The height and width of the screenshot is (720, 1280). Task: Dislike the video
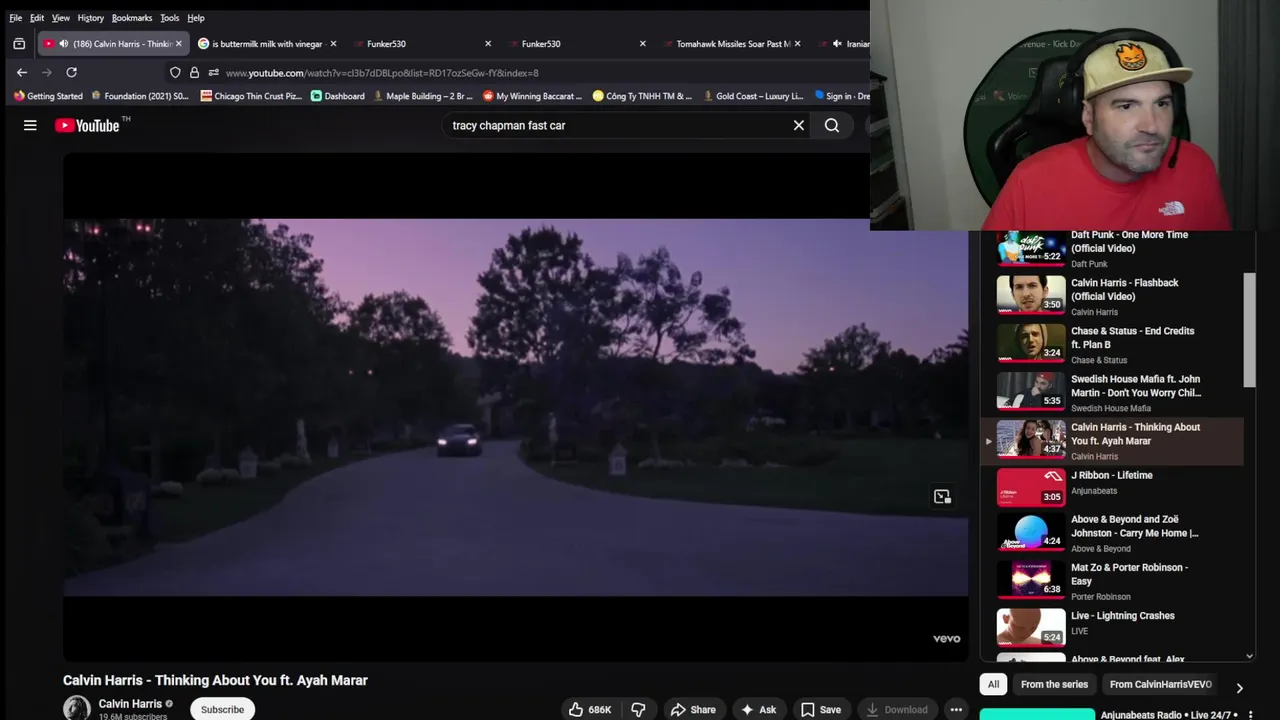[638, 709]
